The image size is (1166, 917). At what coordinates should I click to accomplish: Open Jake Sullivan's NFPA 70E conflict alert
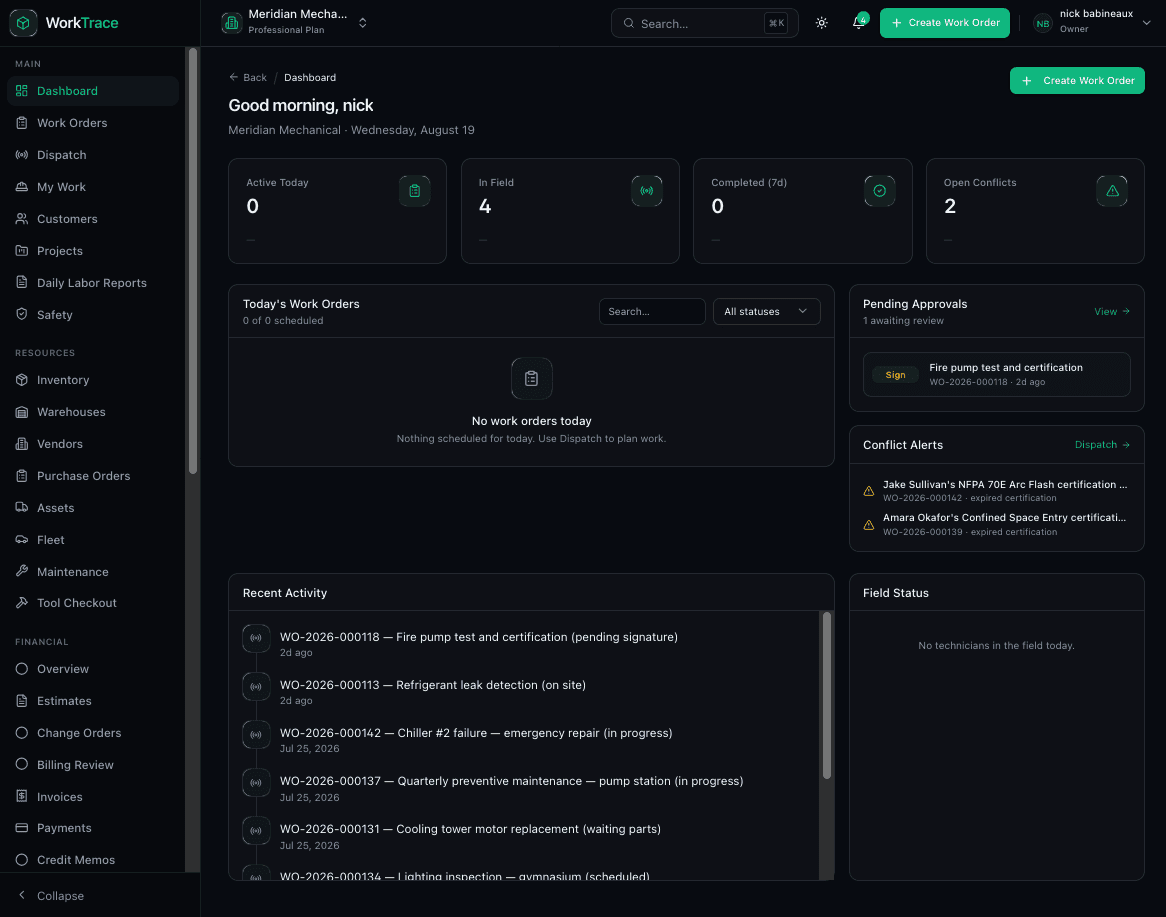click(x=996, y=491)
